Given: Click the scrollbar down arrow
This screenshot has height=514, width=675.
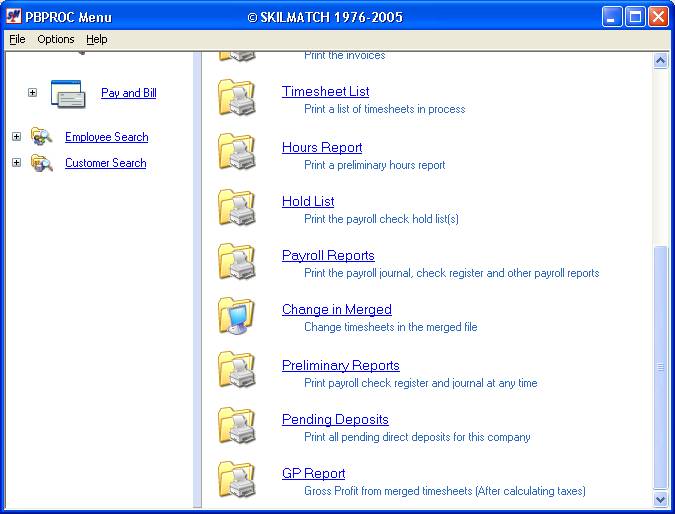Looking at the screenshot, I should click(660, 499).
